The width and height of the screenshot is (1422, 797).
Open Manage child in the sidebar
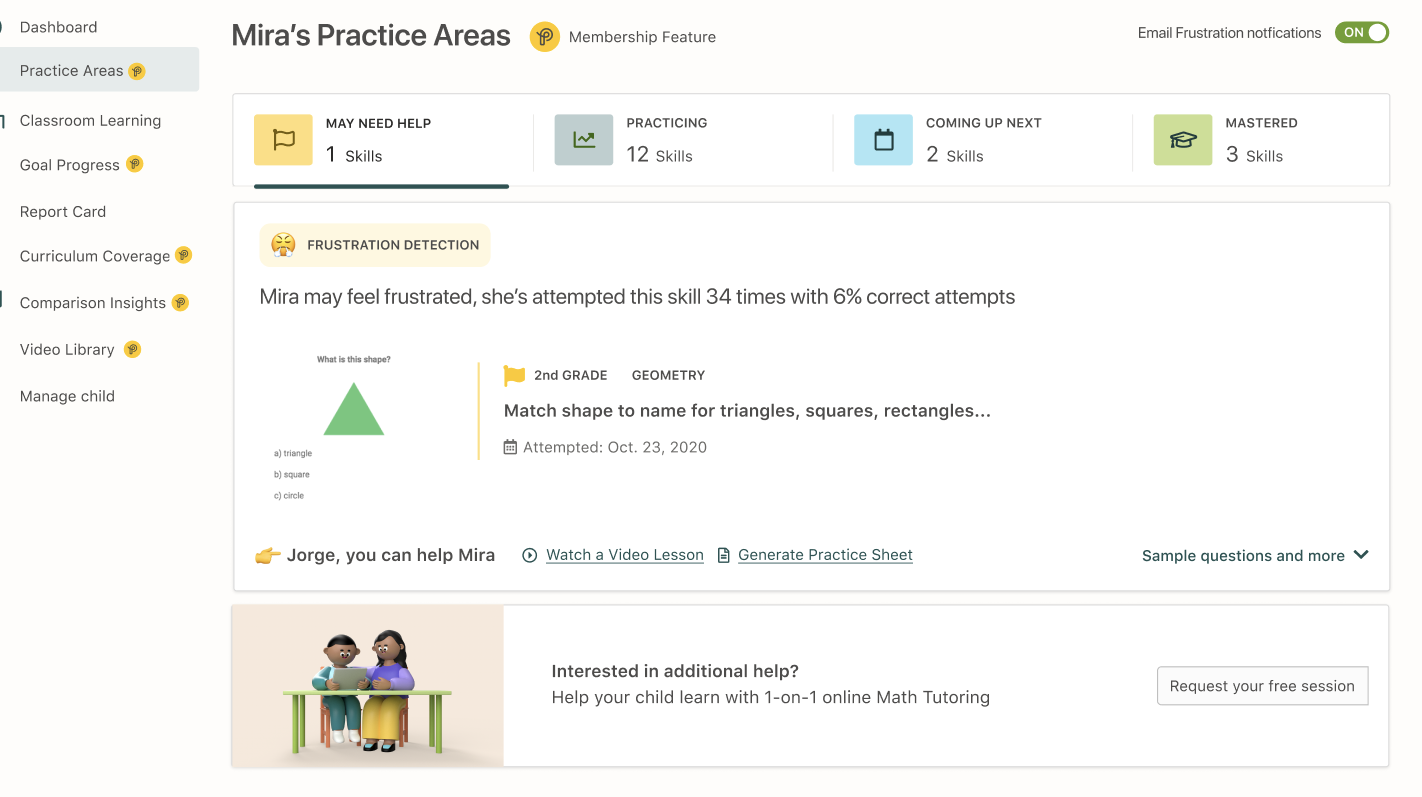click(67, 396)
